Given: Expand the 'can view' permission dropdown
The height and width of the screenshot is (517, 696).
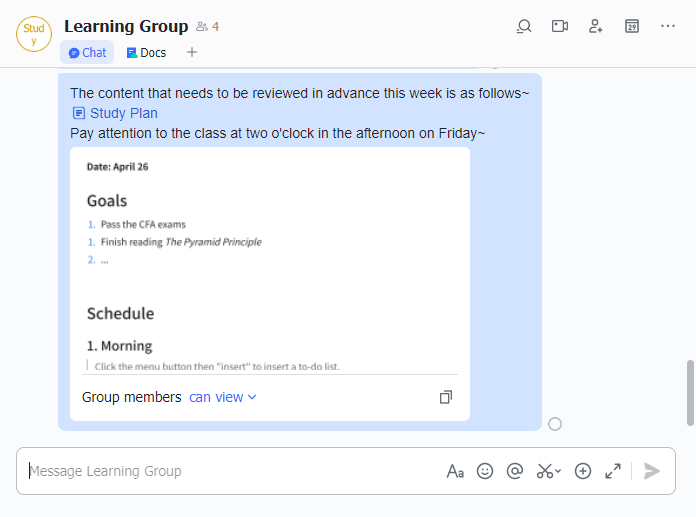Looking at the screenshot, I should coord(223,397).
